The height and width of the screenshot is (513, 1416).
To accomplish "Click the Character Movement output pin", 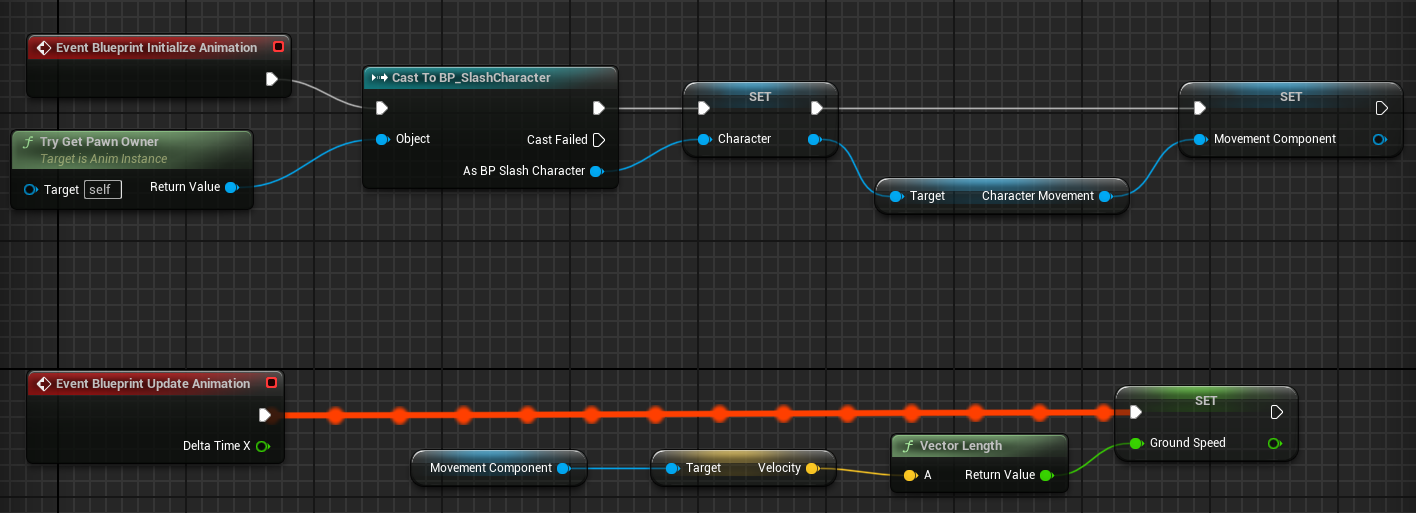I will [1105, 196].
